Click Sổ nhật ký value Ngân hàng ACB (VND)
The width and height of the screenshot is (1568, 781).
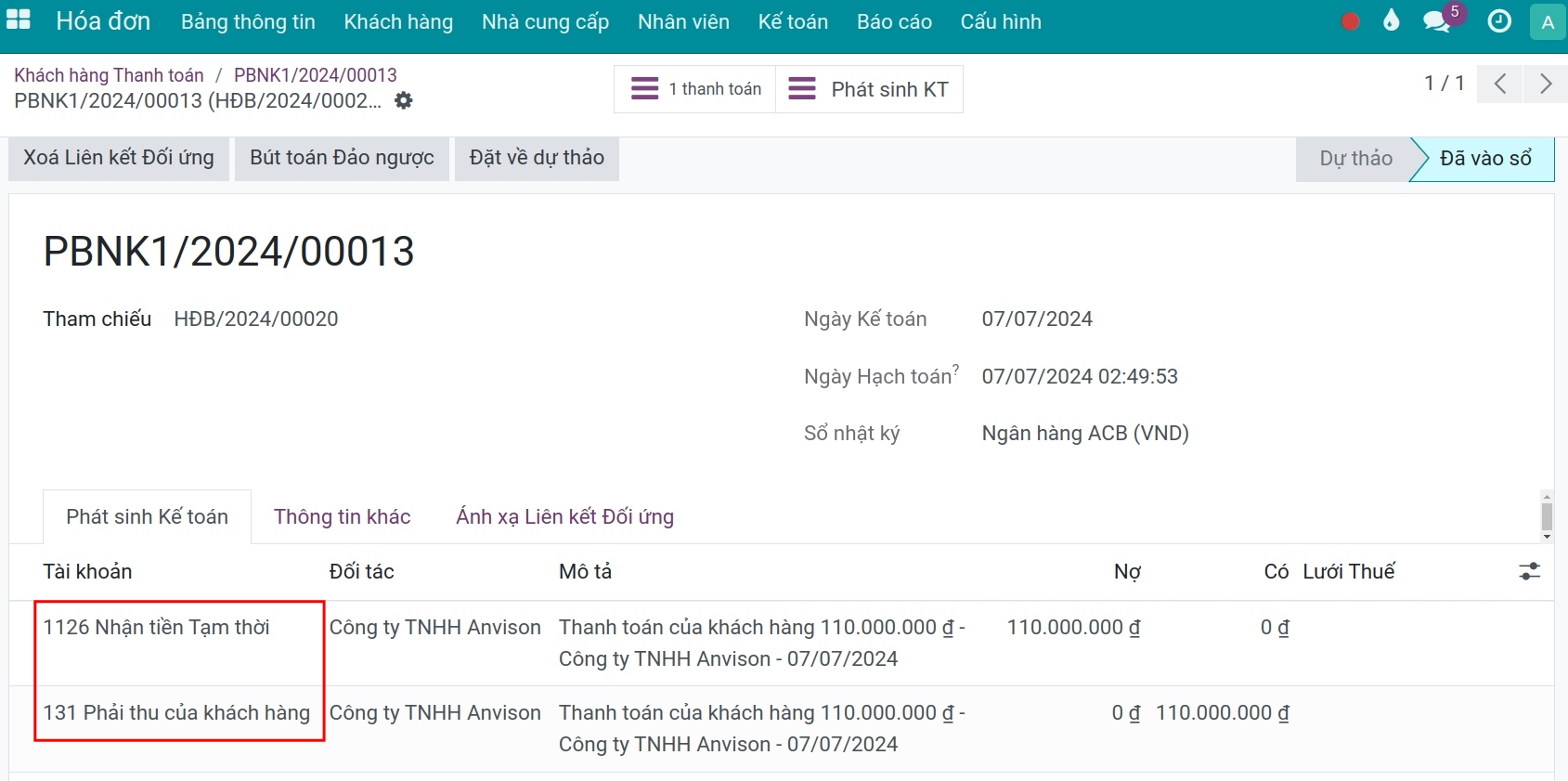[1085, 434]
